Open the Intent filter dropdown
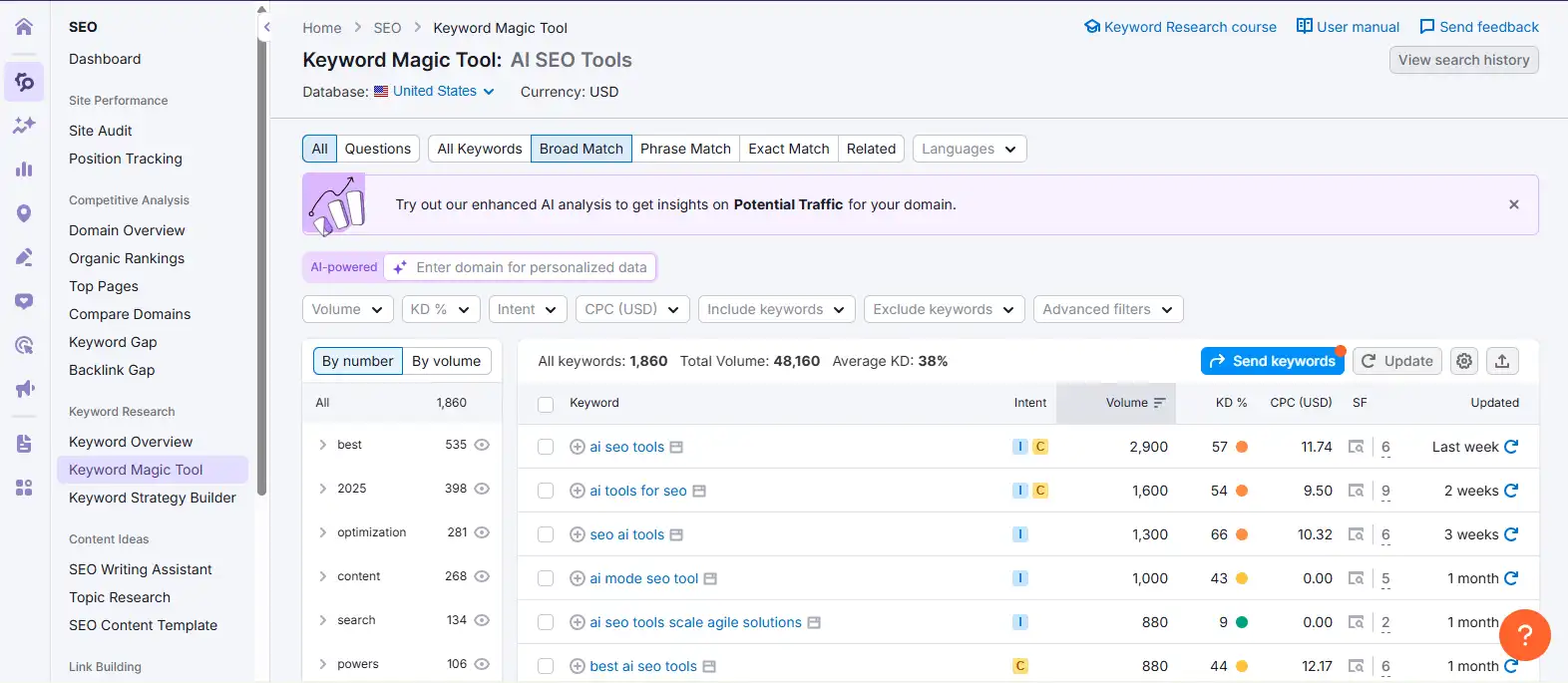This screenshot has height=683, width=1568. click(528, 309)
